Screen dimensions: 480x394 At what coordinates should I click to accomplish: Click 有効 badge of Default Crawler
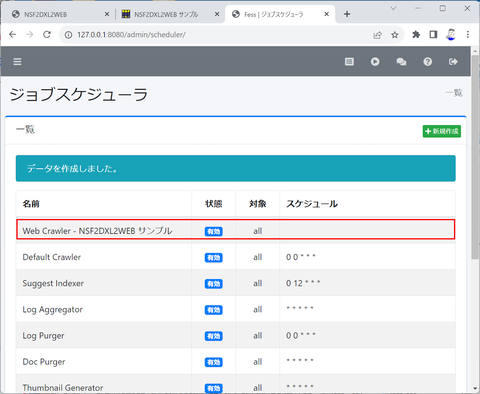point(214,257)
